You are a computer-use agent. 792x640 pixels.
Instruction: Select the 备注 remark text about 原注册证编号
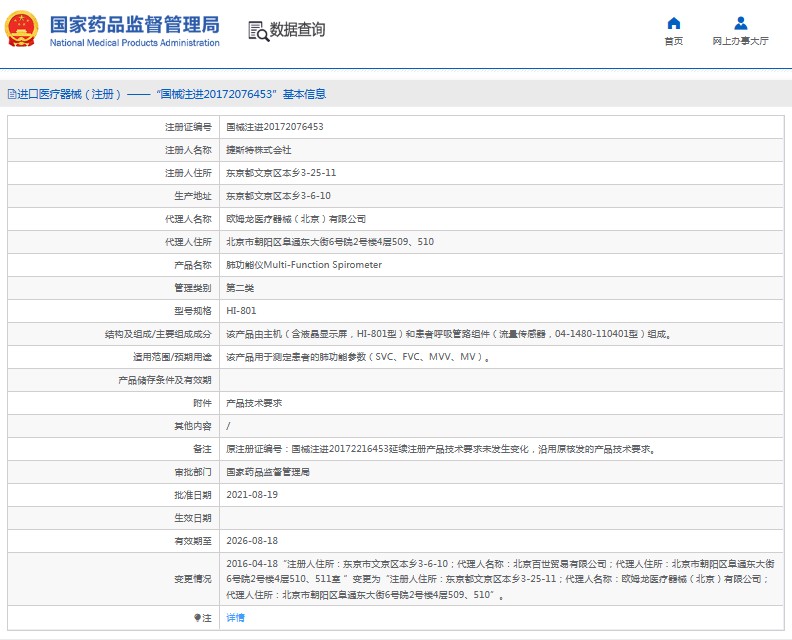(440, 449)
